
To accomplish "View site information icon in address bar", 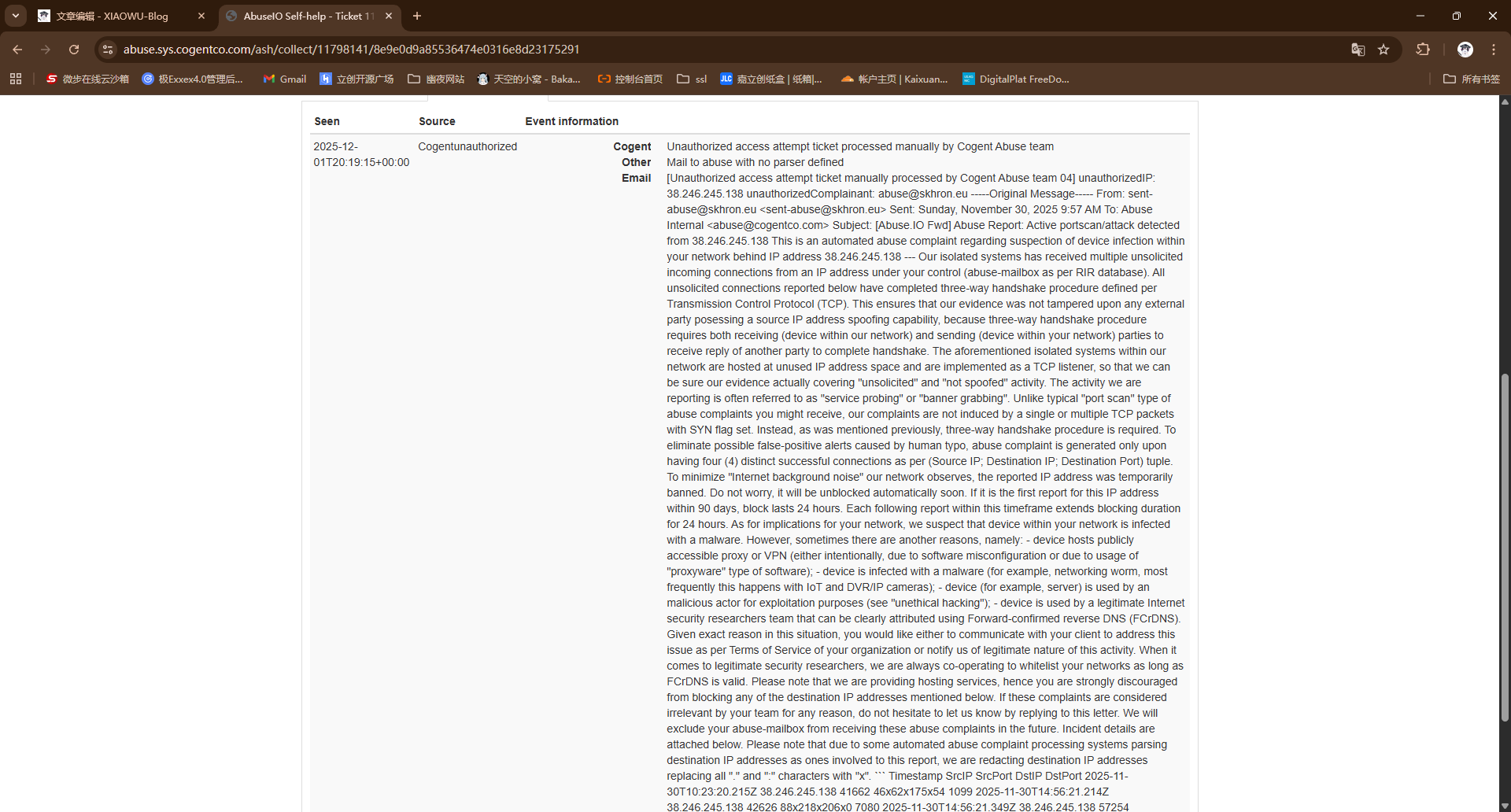I will coord(108,50).
